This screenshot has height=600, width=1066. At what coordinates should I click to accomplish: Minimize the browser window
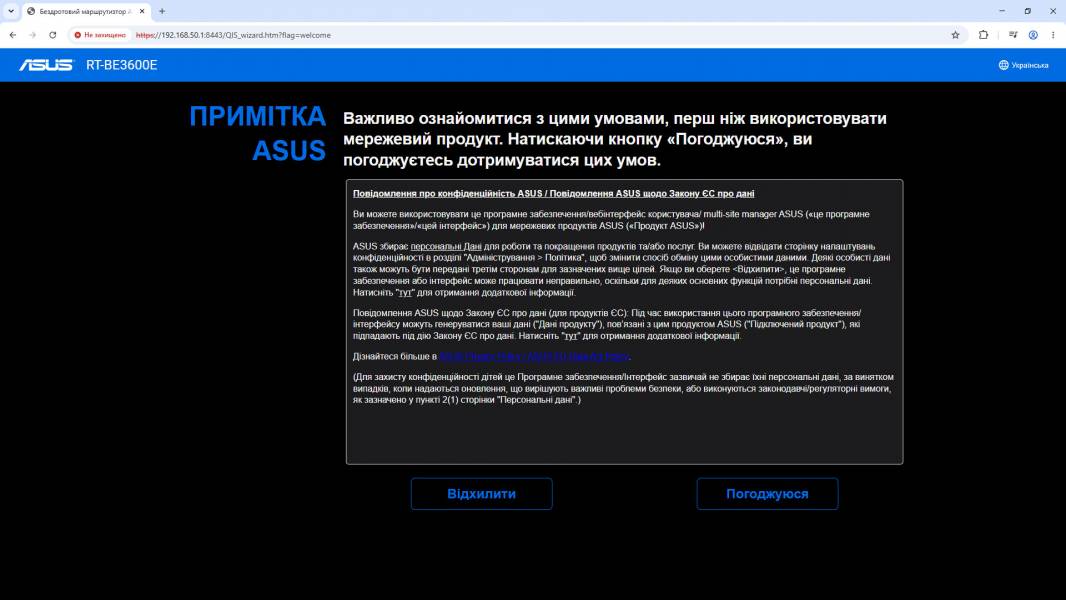click(1002, 11)
